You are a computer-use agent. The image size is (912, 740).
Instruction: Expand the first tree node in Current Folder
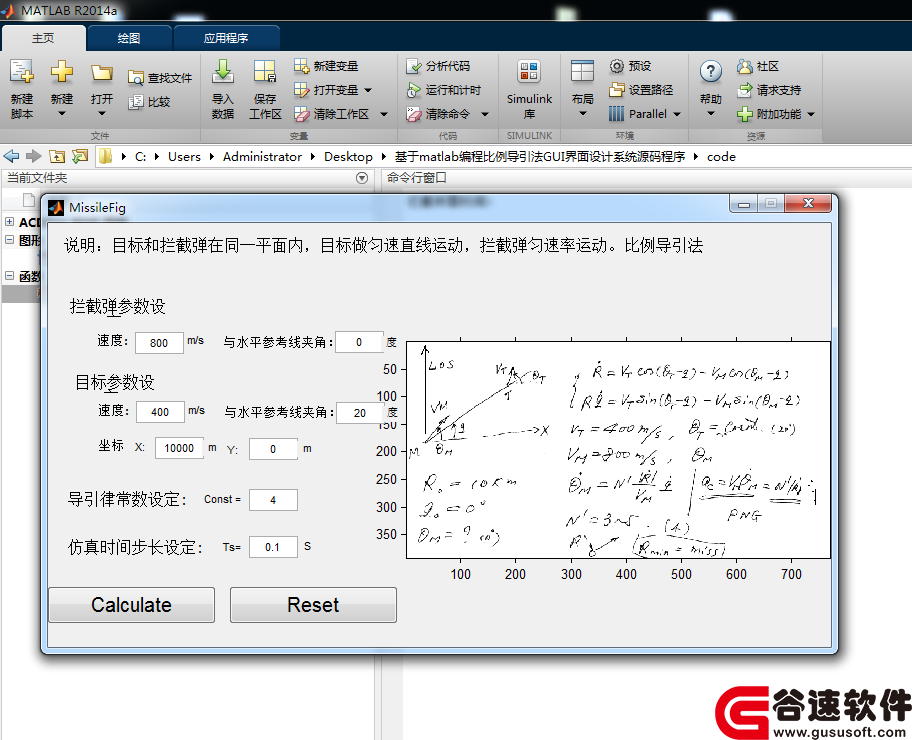click(x=9, y=222)
